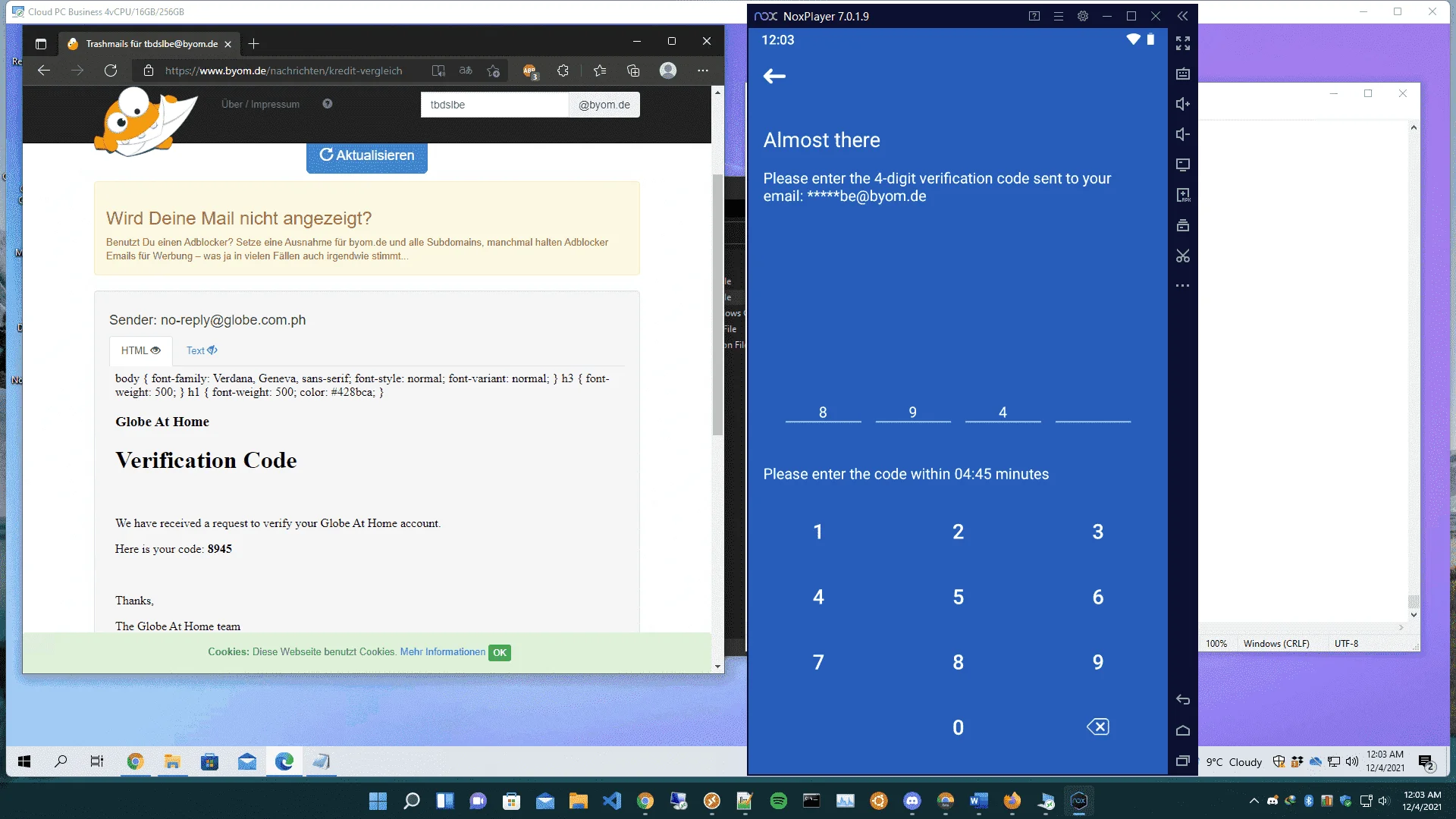Screen dimensions: 1456x819
Task: Click NoxPlayer Android back button in sidebar
Action: click(1182, 700)
